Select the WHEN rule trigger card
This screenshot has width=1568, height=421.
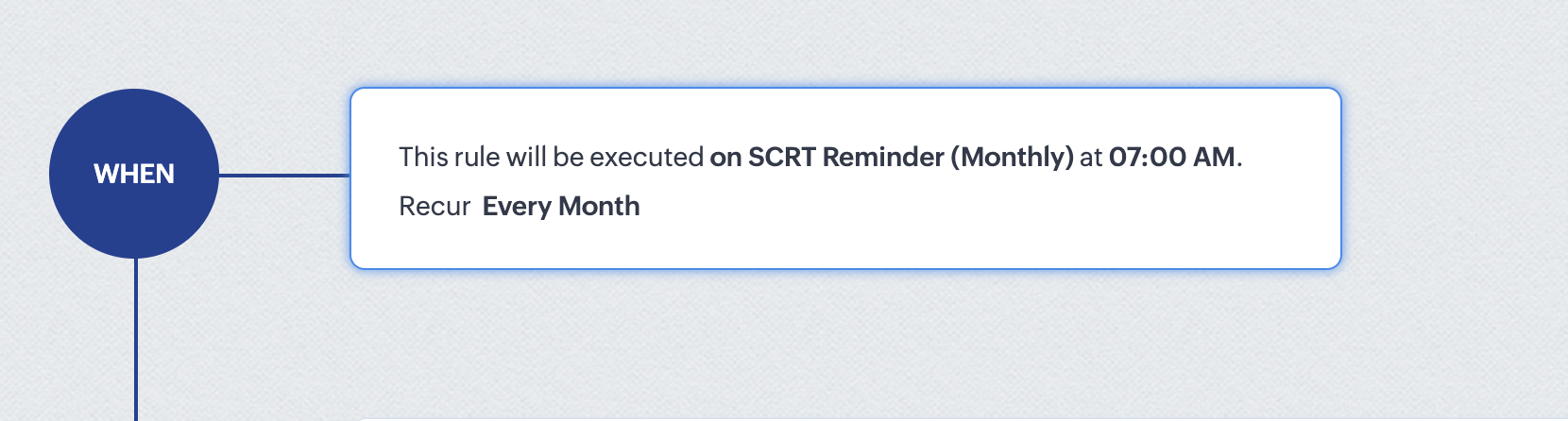pyautogui.click(x=845, y=178)
